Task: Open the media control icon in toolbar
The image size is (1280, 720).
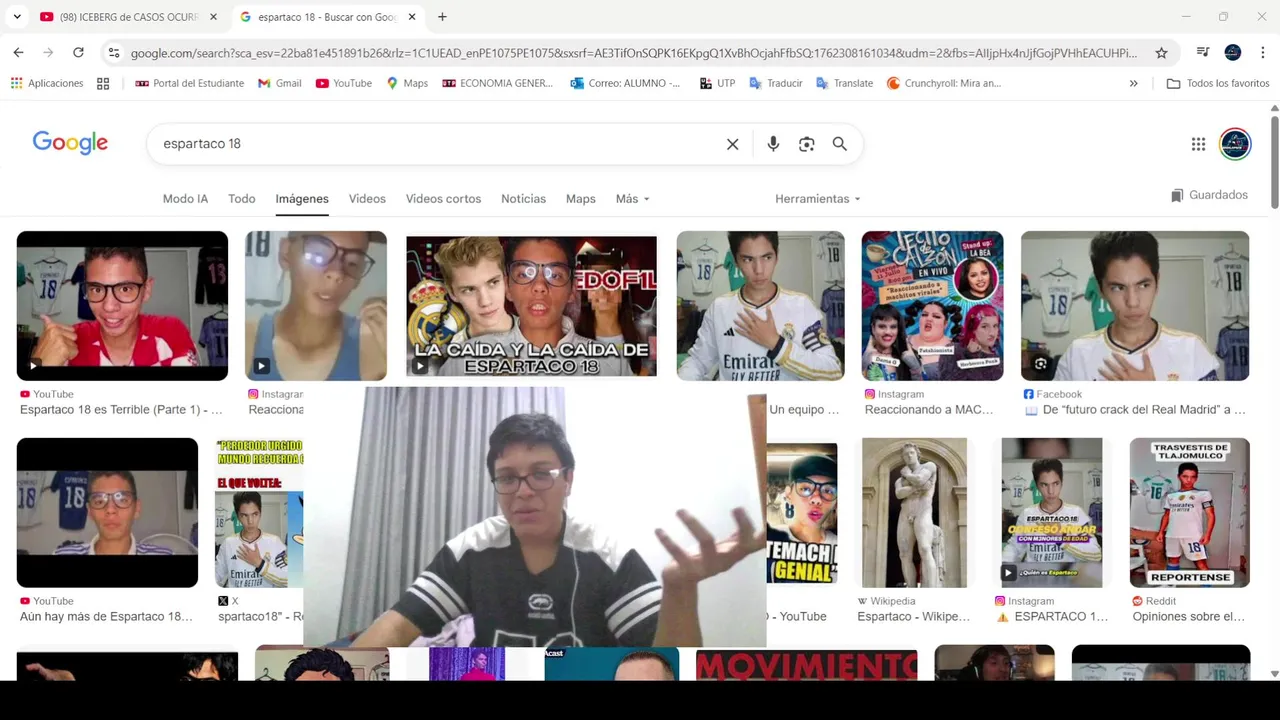Action: (x=1203, y=52)
